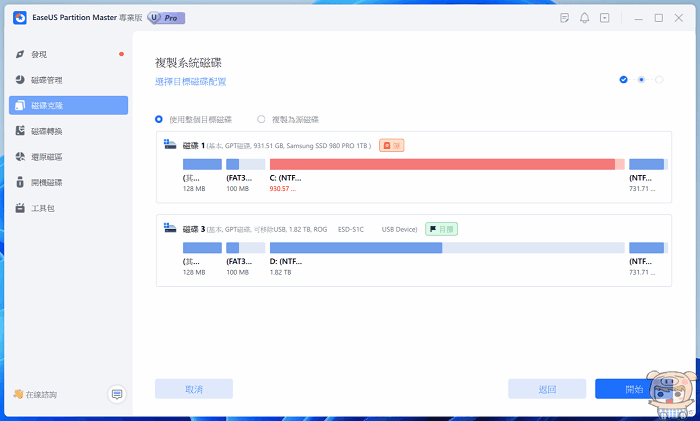Screen dimensions: 700x421
Task: Open the title bar dropdown menu icon
Action: (x=604, y=18)
